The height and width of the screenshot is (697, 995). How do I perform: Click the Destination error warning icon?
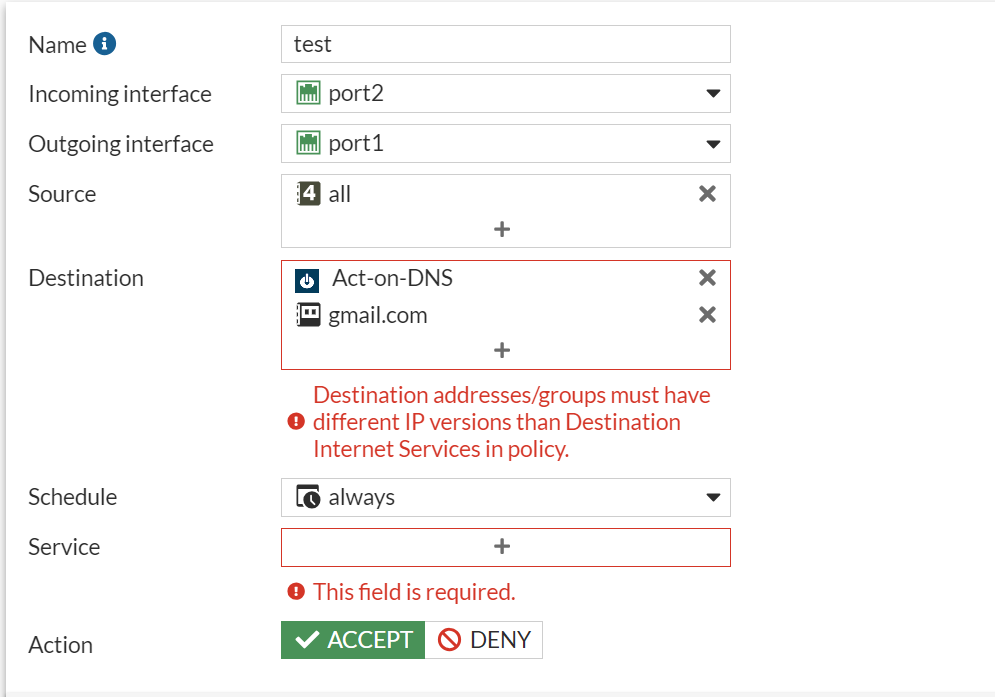[x=295, y=422]
